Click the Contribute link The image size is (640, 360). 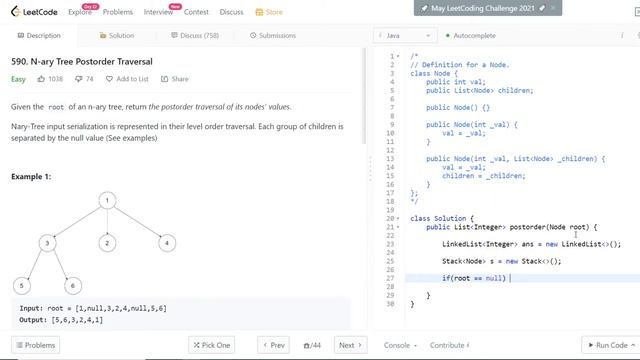pyautogui.click(x=449, y=345)
